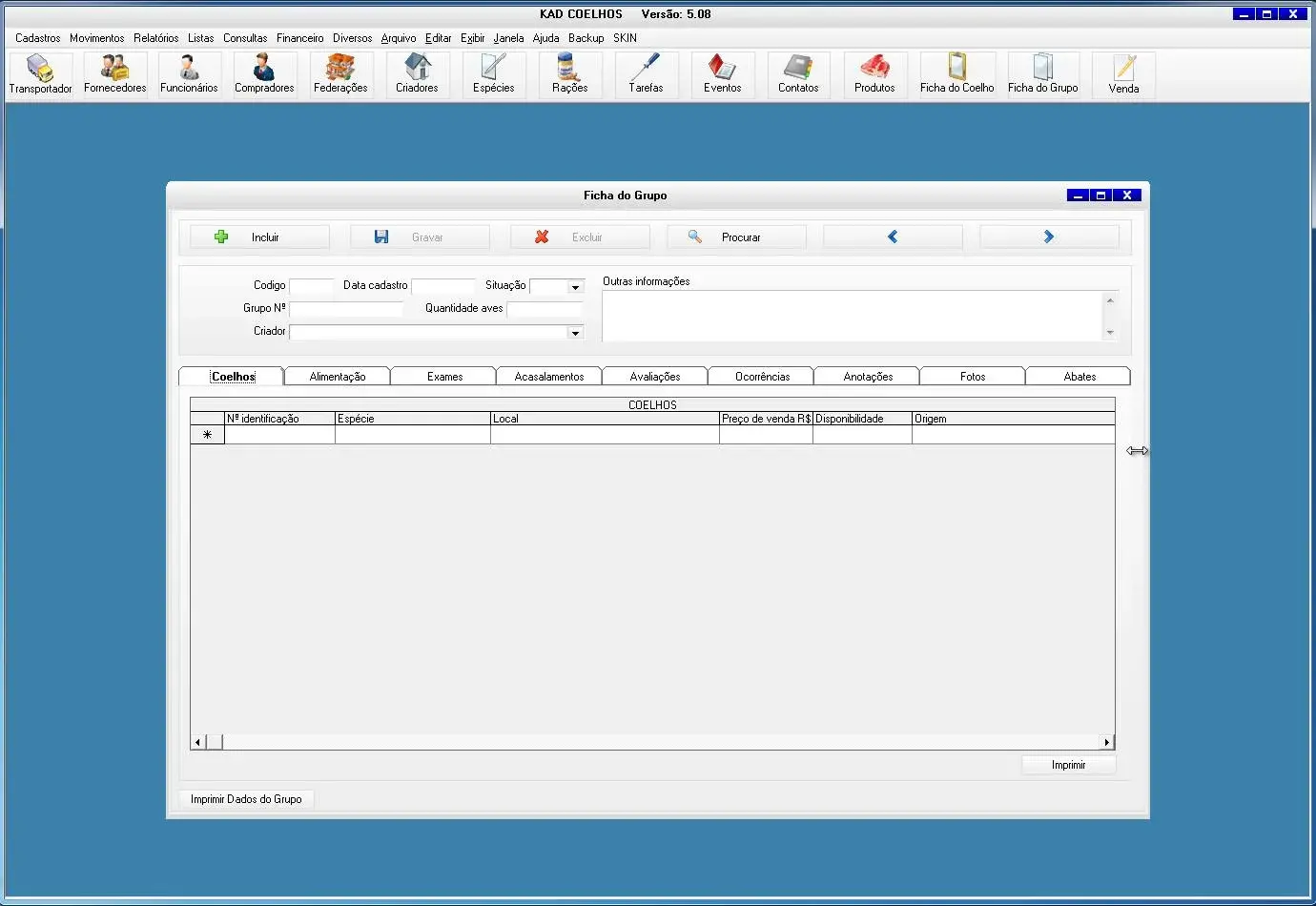Viewport: 1316px width, 906px height.
Task: Open Fornecedores from the toolbar
Action: (x=115, y=74)
